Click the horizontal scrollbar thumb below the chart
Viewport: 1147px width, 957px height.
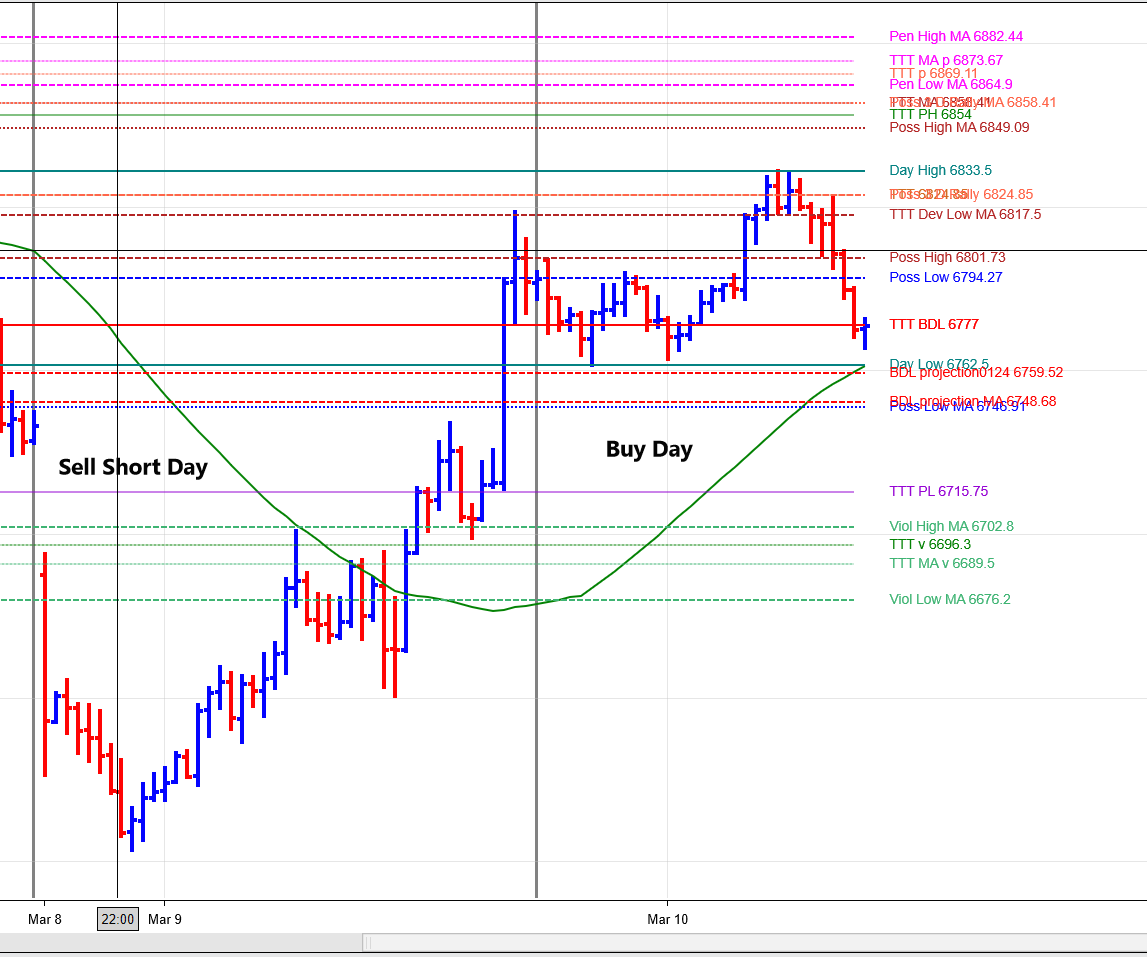pos(754,942)
